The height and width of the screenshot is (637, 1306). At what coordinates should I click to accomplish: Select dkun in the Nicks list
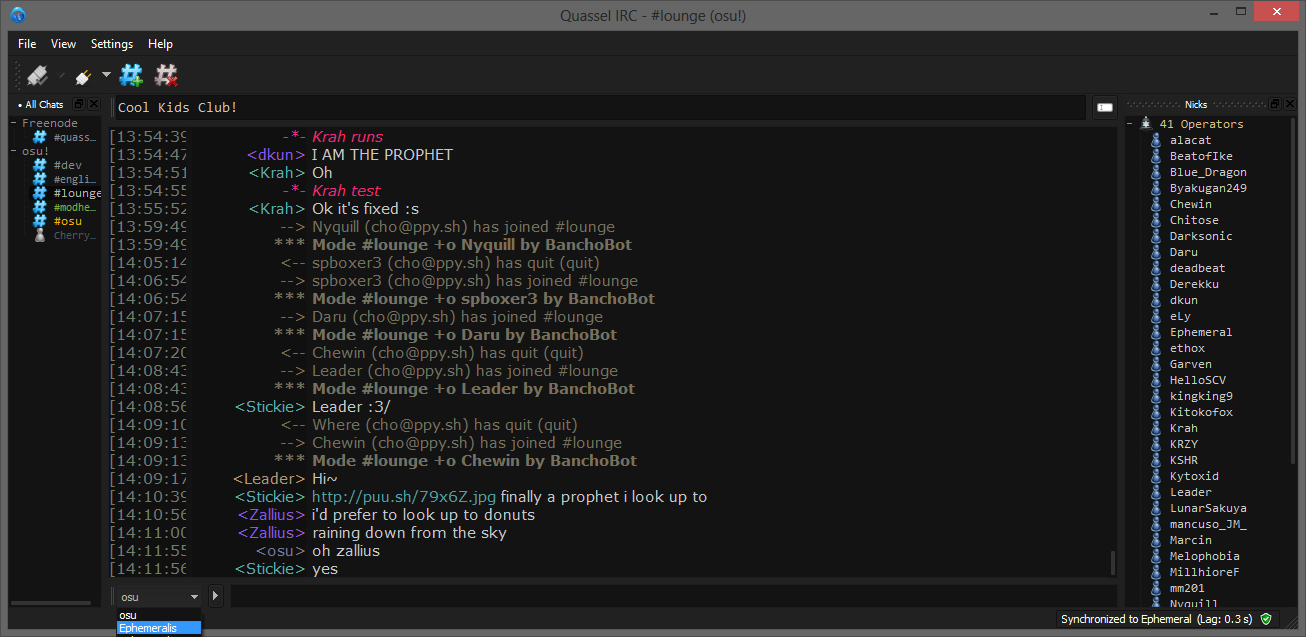click(1184, 300)
